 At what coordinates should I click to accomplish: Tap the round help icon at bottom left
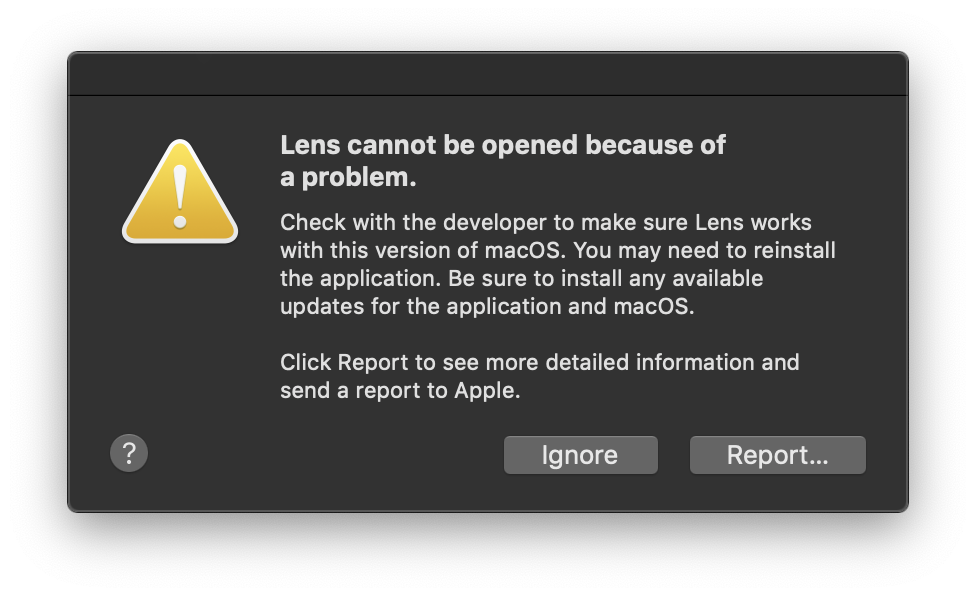(x=128, y=453)
